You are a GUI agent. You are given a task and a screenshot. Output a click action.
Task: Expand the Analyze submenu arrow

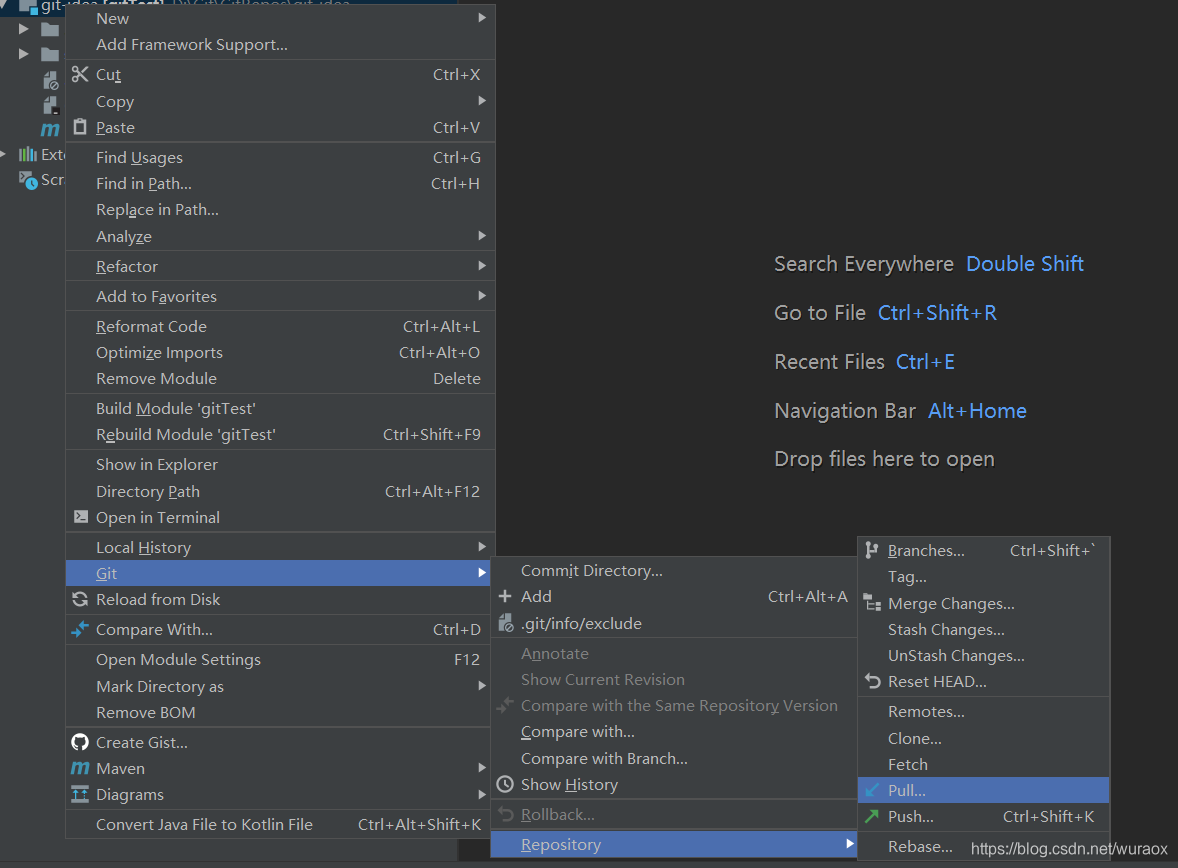482,236
